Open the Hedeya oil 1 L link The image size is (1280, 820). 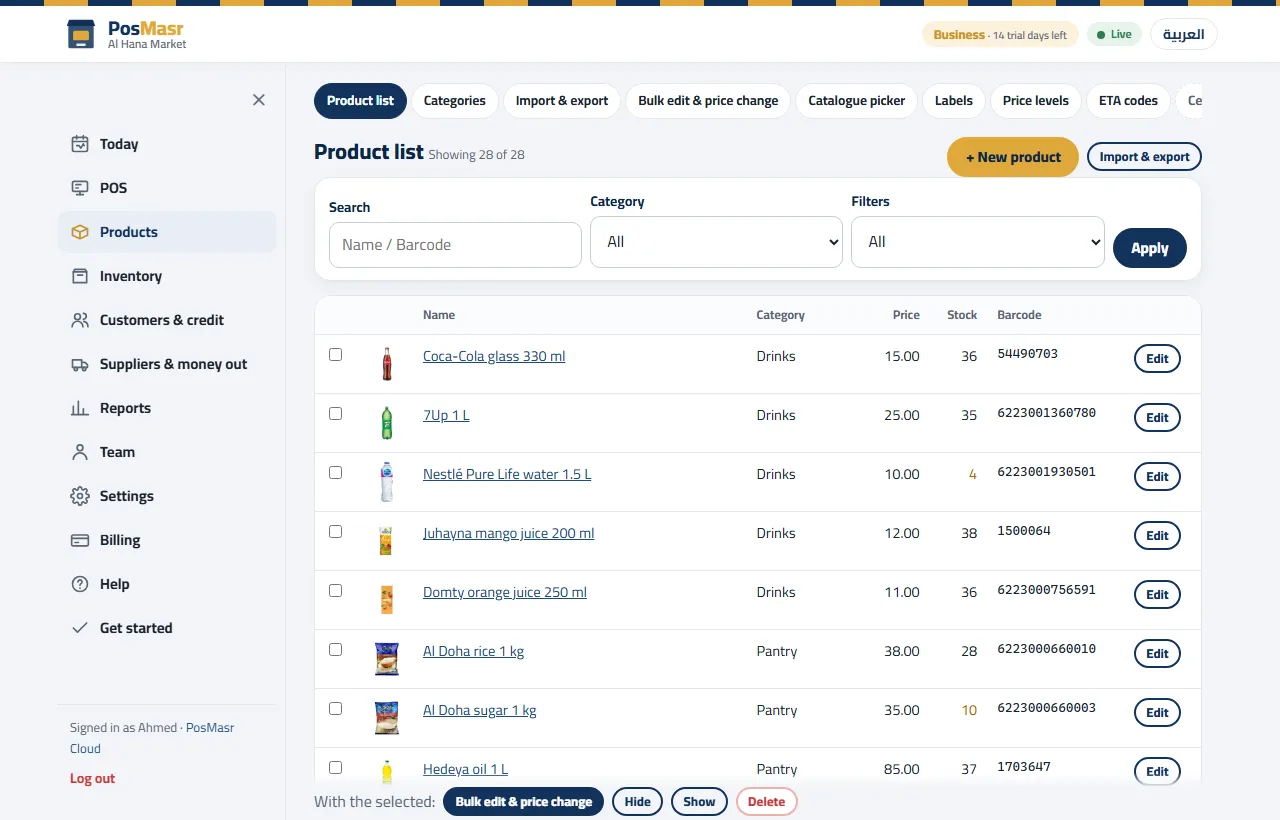click(x=465, y=769)
